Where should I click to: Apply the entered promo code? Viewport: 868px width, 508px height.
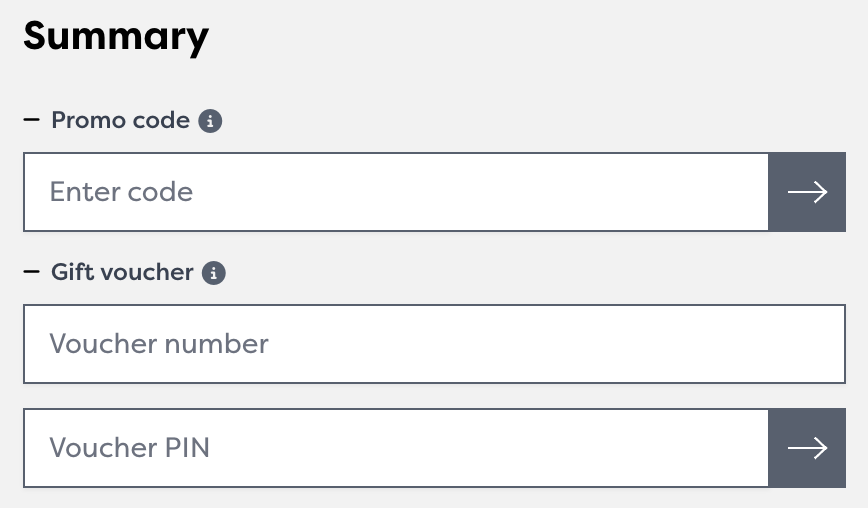(x=807, y=192)
